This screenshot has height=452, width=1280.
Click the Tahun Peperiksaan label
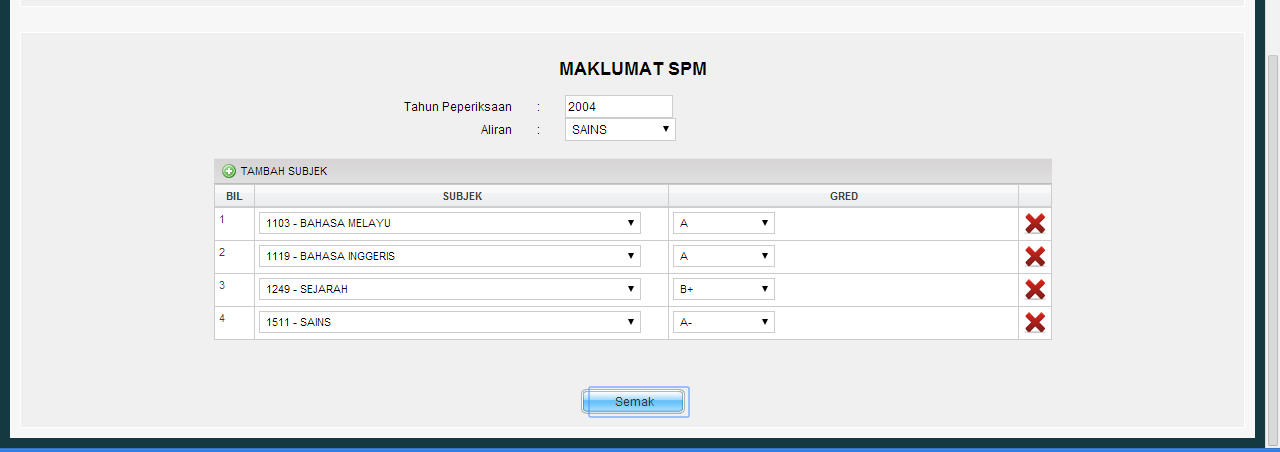[x=458, y=106]
